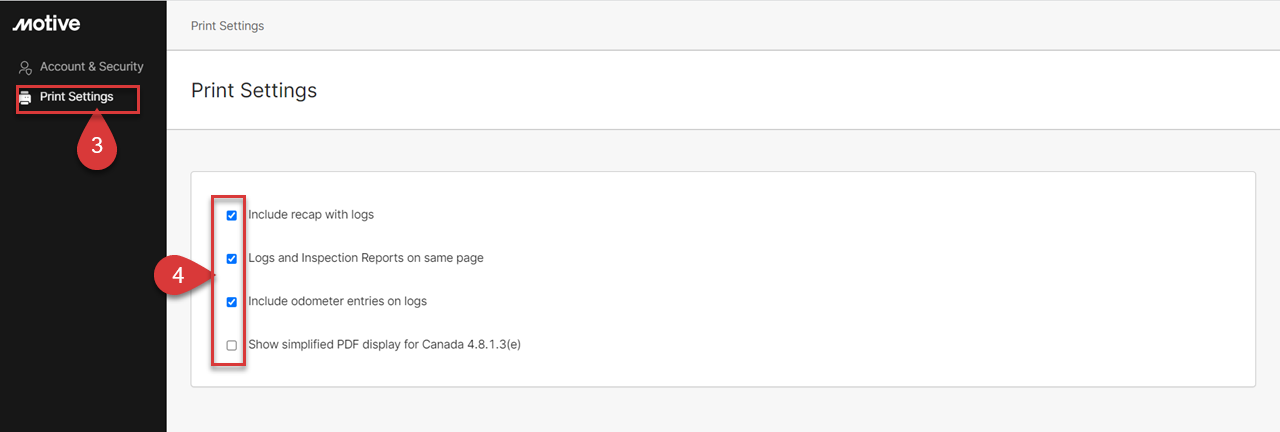Image resolution: width=1280 pixels, height=432 pixels.
Task: Click the printer icon beside Print Settings
Action: click(x=26, y=98)
